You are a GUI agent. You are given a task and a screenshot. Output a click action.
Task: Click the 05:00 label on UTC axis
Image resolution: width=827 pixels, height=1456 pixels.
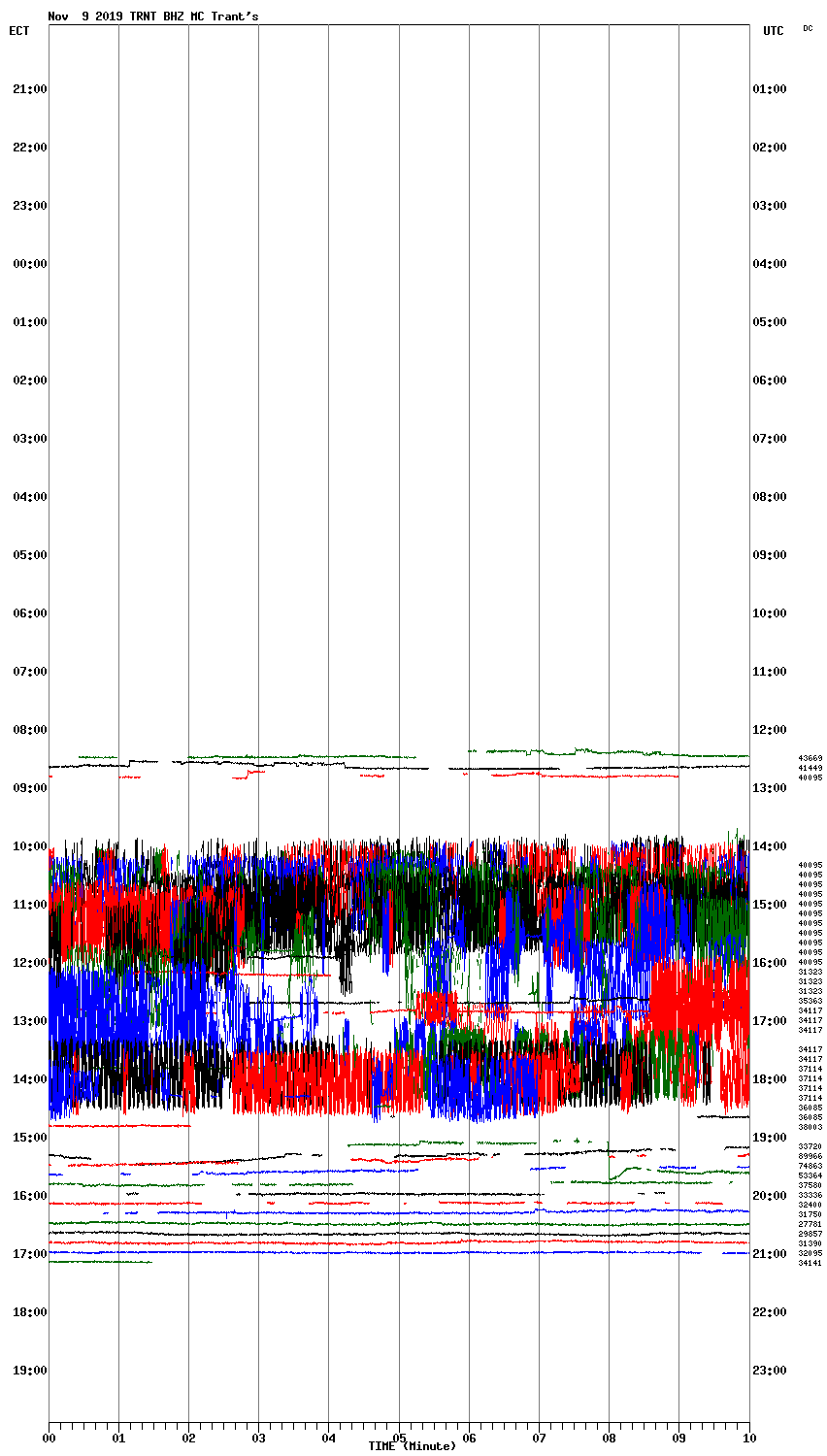(x=770, y=322)
